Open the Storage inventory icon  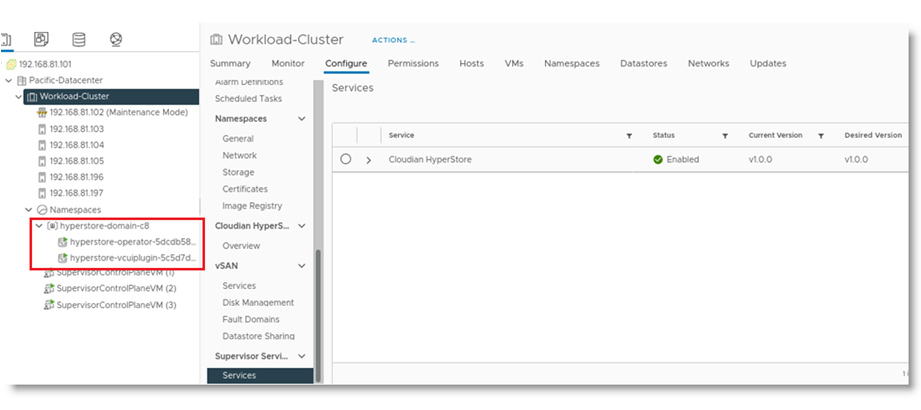78,39
